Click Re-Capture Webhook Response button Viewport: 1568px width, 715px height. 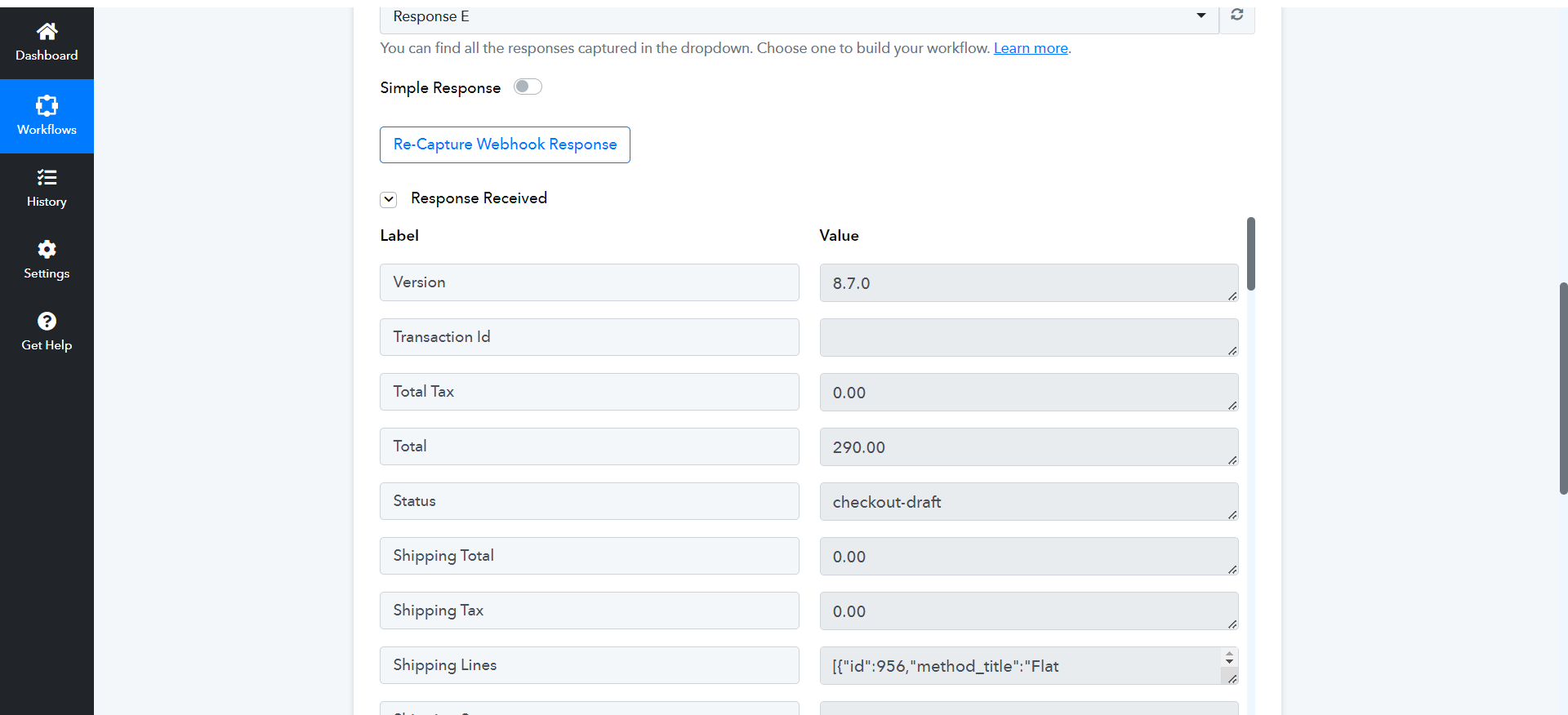[x=505, y=144]
